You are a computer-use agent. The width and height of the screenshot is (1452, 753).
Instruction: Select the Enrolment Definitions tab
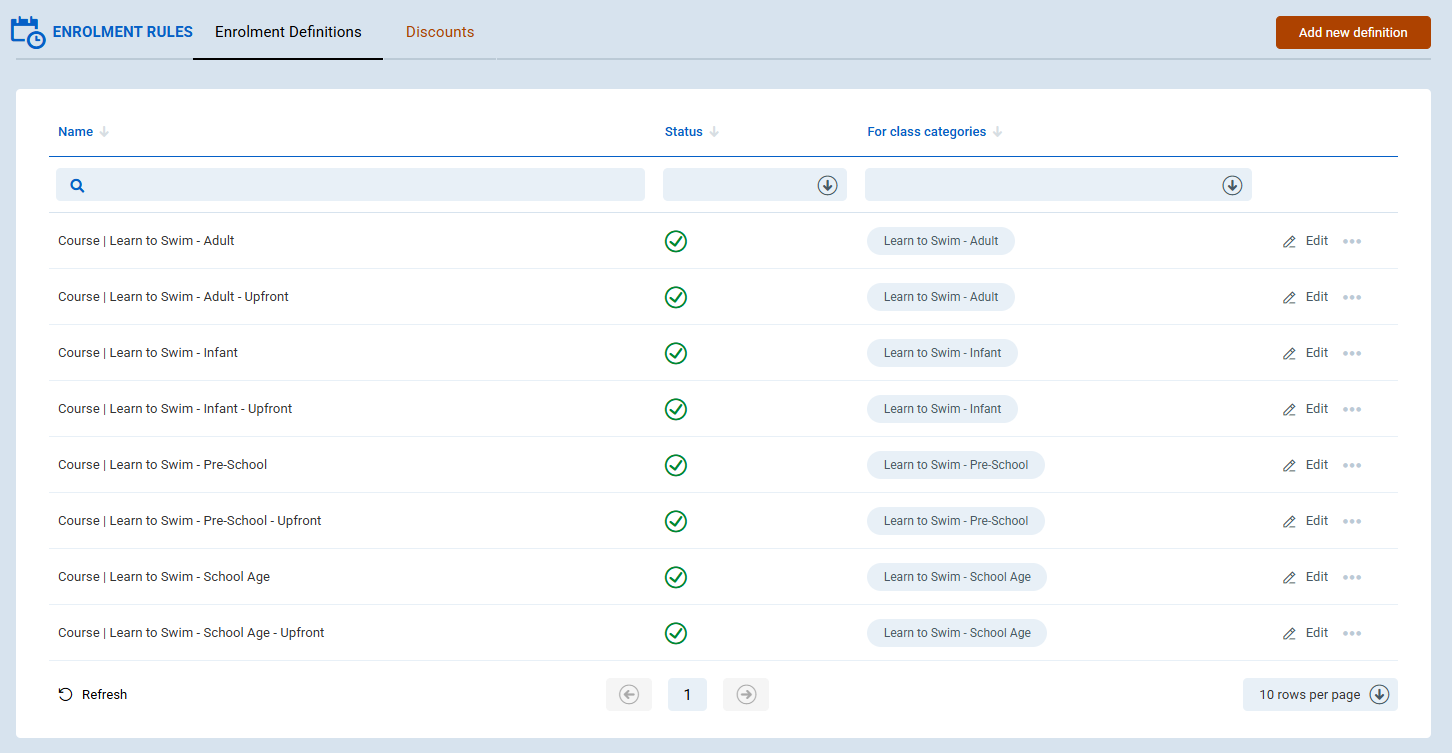click(x=288, y=32)
